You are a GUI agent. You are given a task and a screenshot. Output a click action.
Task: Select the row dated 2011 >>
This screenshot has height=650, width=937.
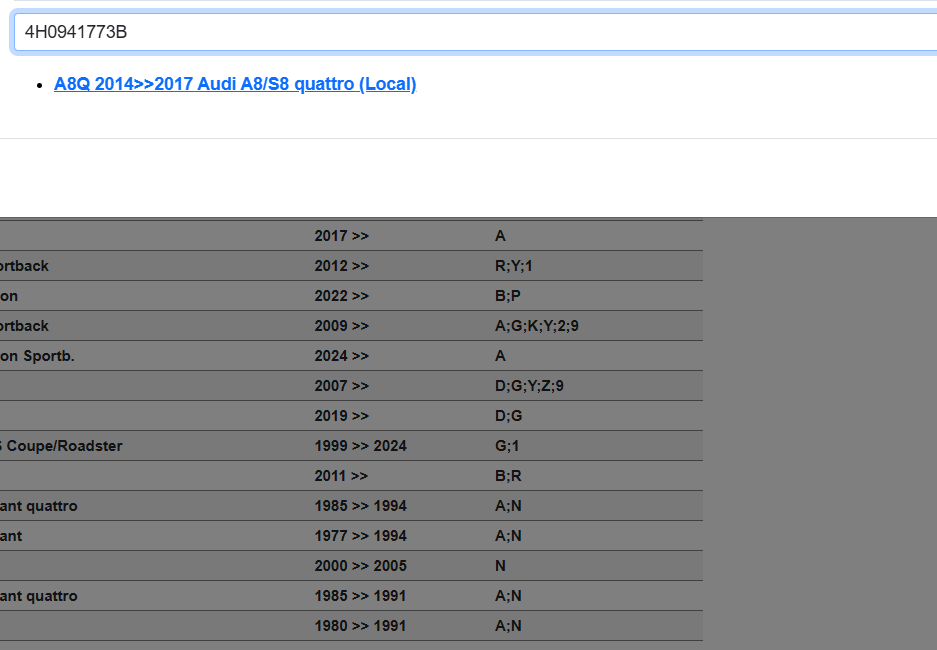pos(342,476)
